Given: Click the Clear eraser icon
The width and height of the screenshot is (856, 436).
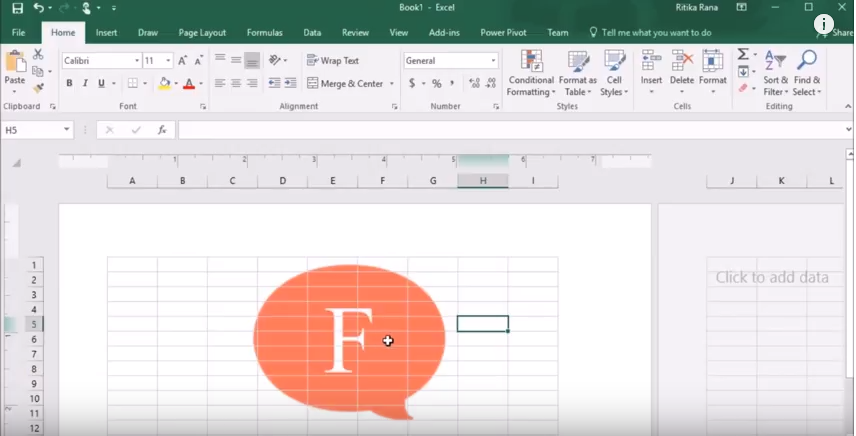Looking at the screenshot, I should (x=743, y=88).
